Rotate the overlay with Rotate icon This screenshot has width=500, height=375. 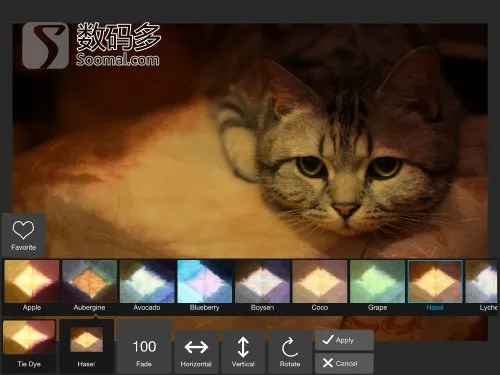290,351
